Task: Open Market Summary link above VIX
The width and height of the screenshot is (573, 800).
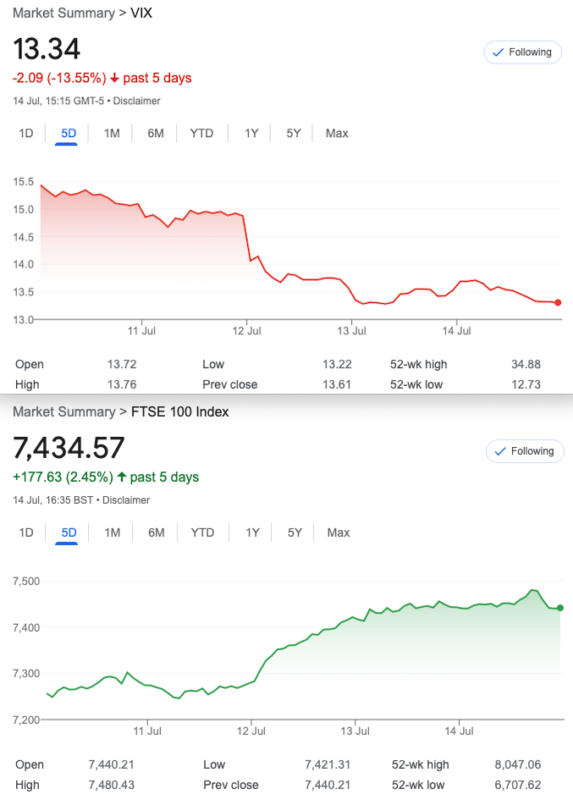Action: click(64, 13)
